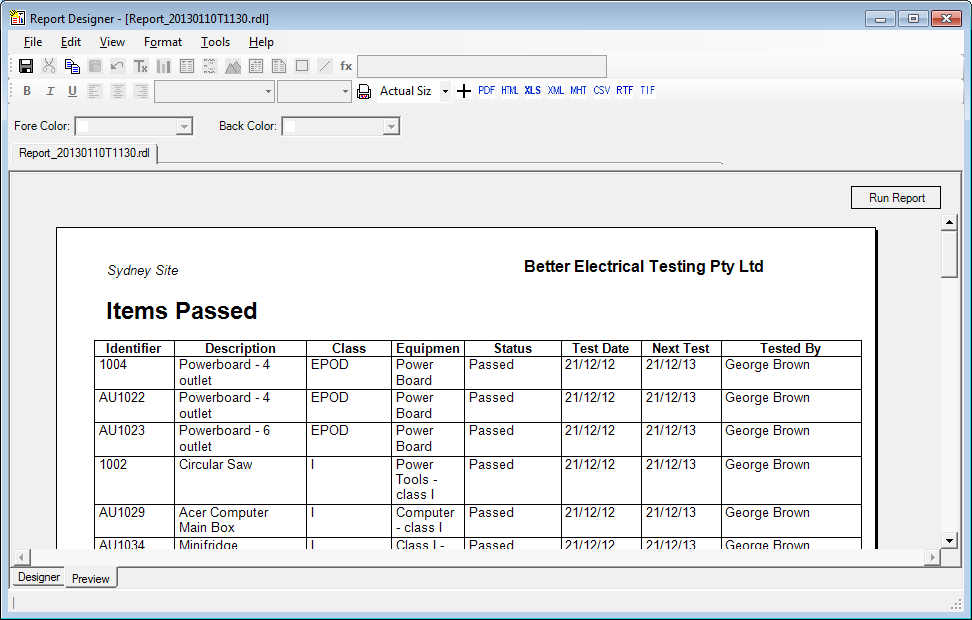This screenshot has width=972, height=620.
Task: Click the expression input field
Action: (481, 66)
